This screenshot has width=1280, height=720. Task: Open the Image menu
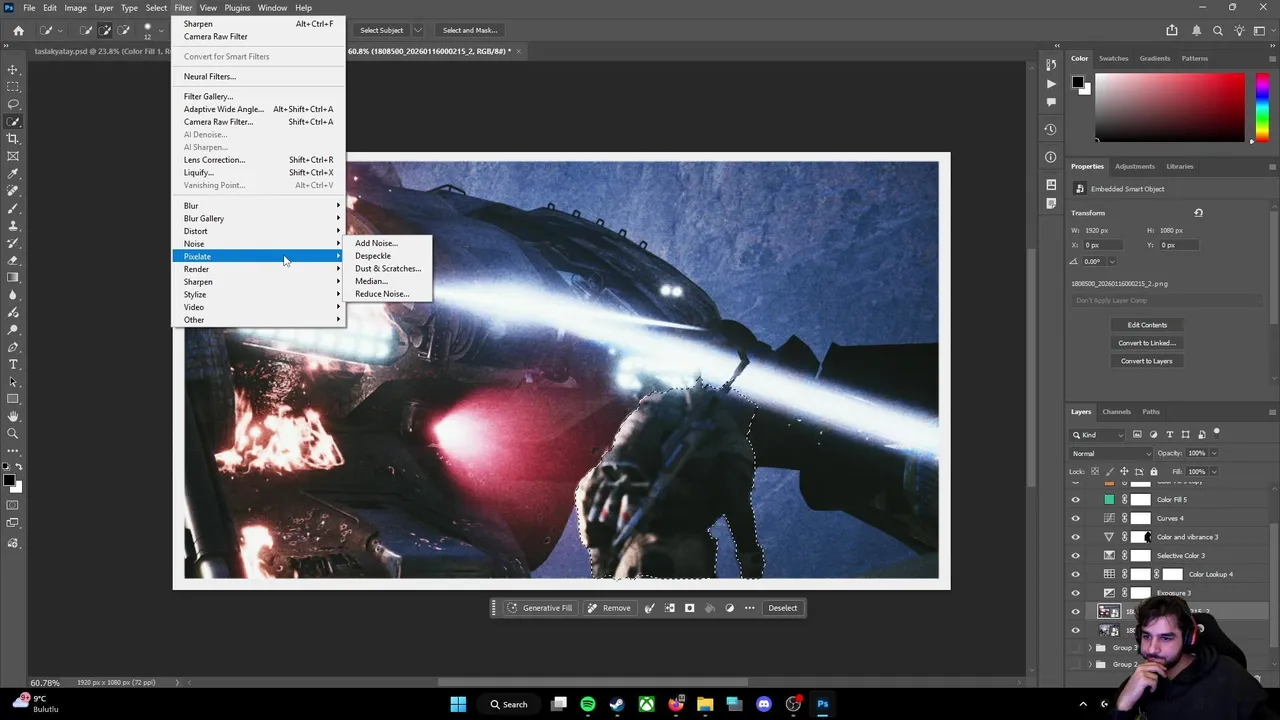pyautogui.click(x=75, y=8)
